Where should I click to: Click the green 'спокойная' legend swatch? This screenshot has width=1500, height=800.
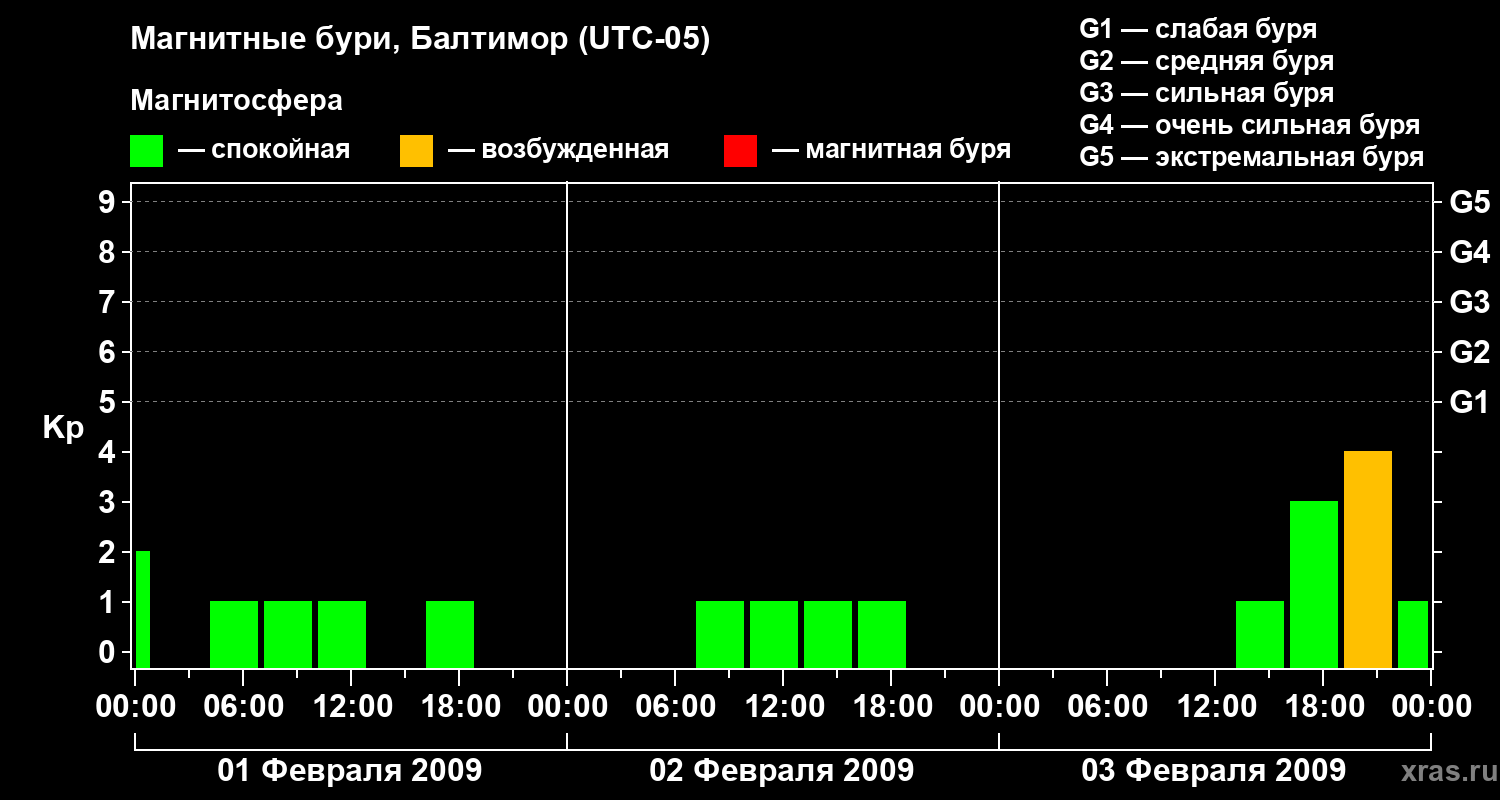coord(146,151)
